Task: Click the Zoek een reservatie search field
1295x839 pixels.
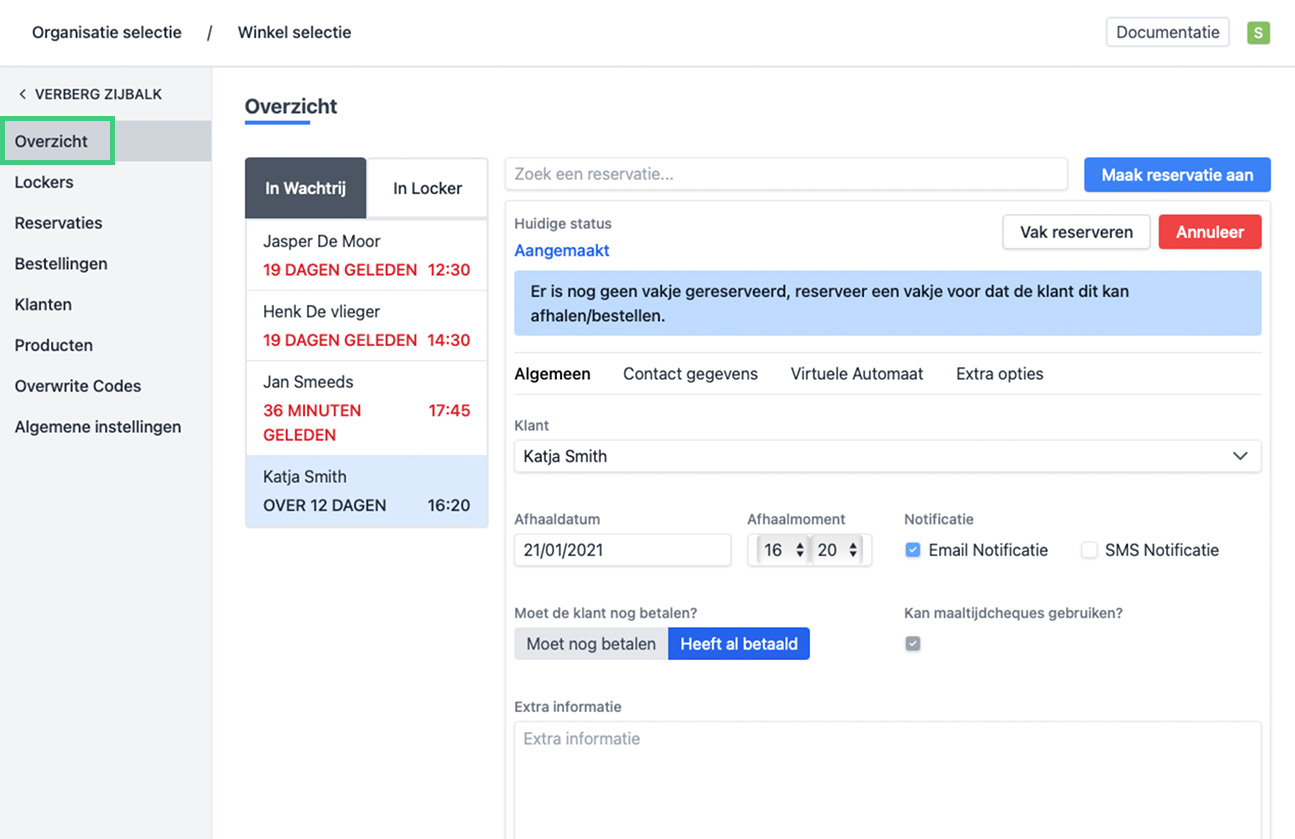Action: pos(786,174)
